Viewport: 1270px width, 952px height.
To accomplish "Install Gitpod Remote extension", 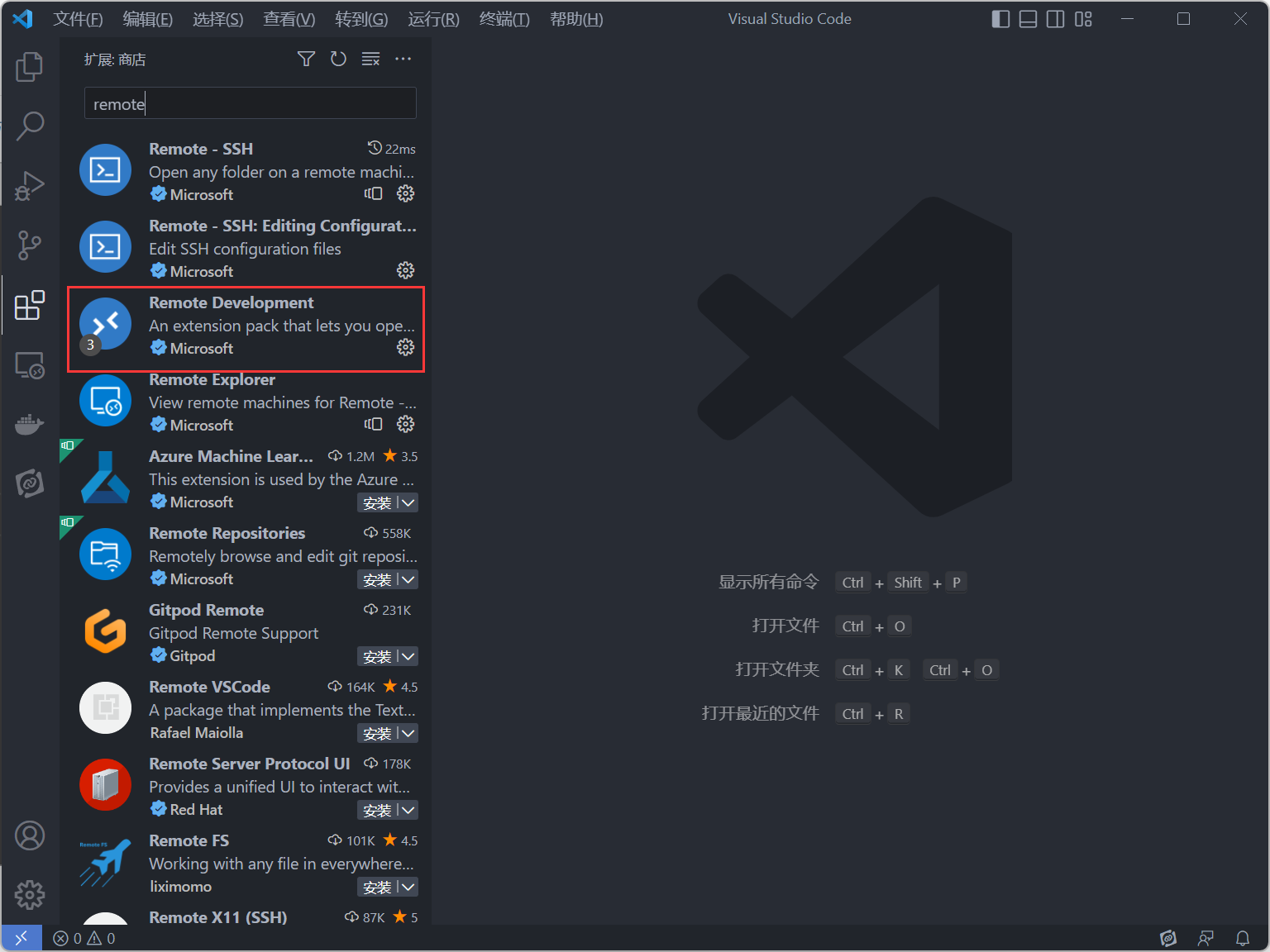I will tap(377, 656).
